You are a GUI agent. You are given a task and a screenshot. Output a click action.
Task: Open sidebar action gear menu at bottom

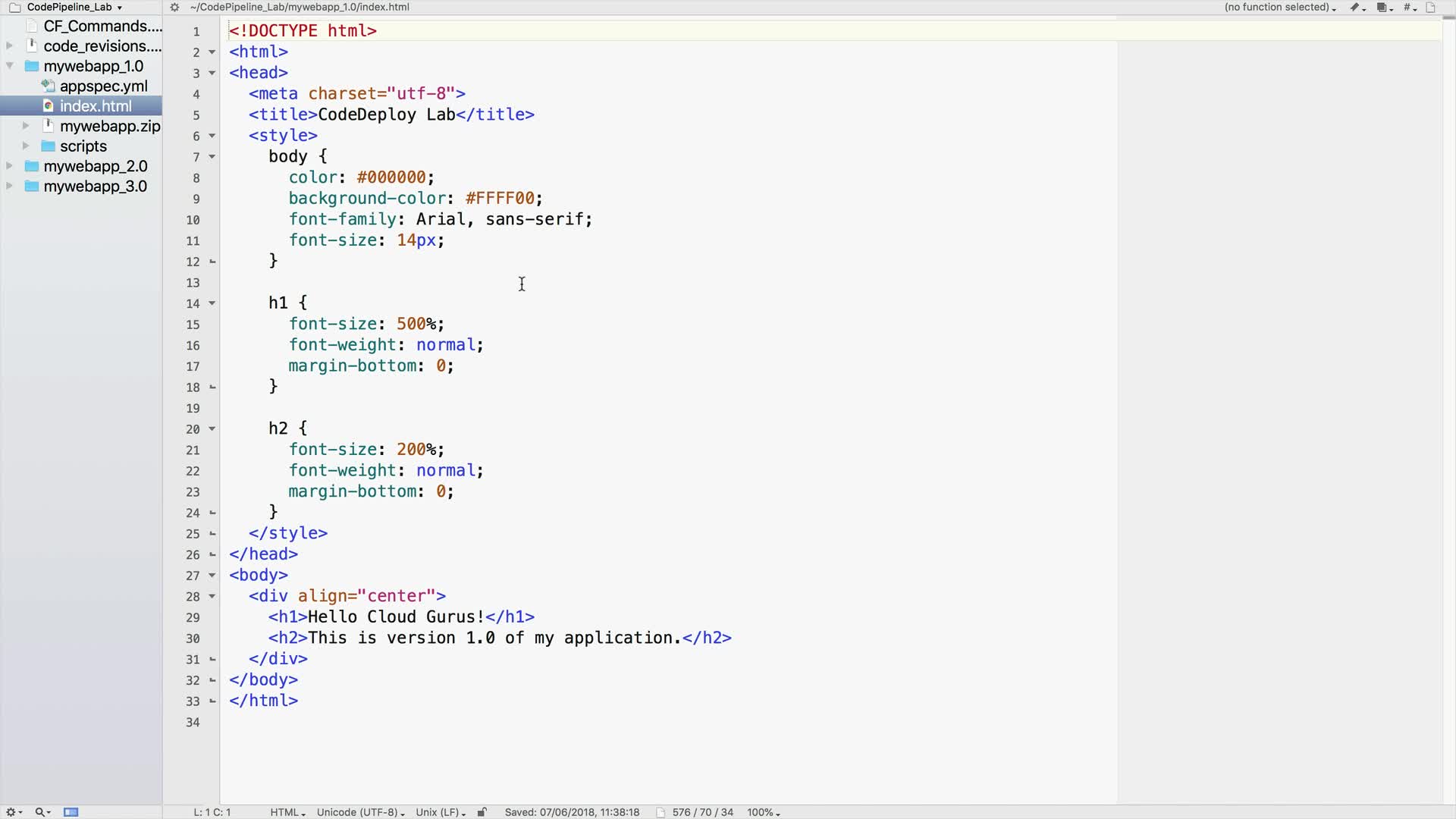(x=13, y=812)
